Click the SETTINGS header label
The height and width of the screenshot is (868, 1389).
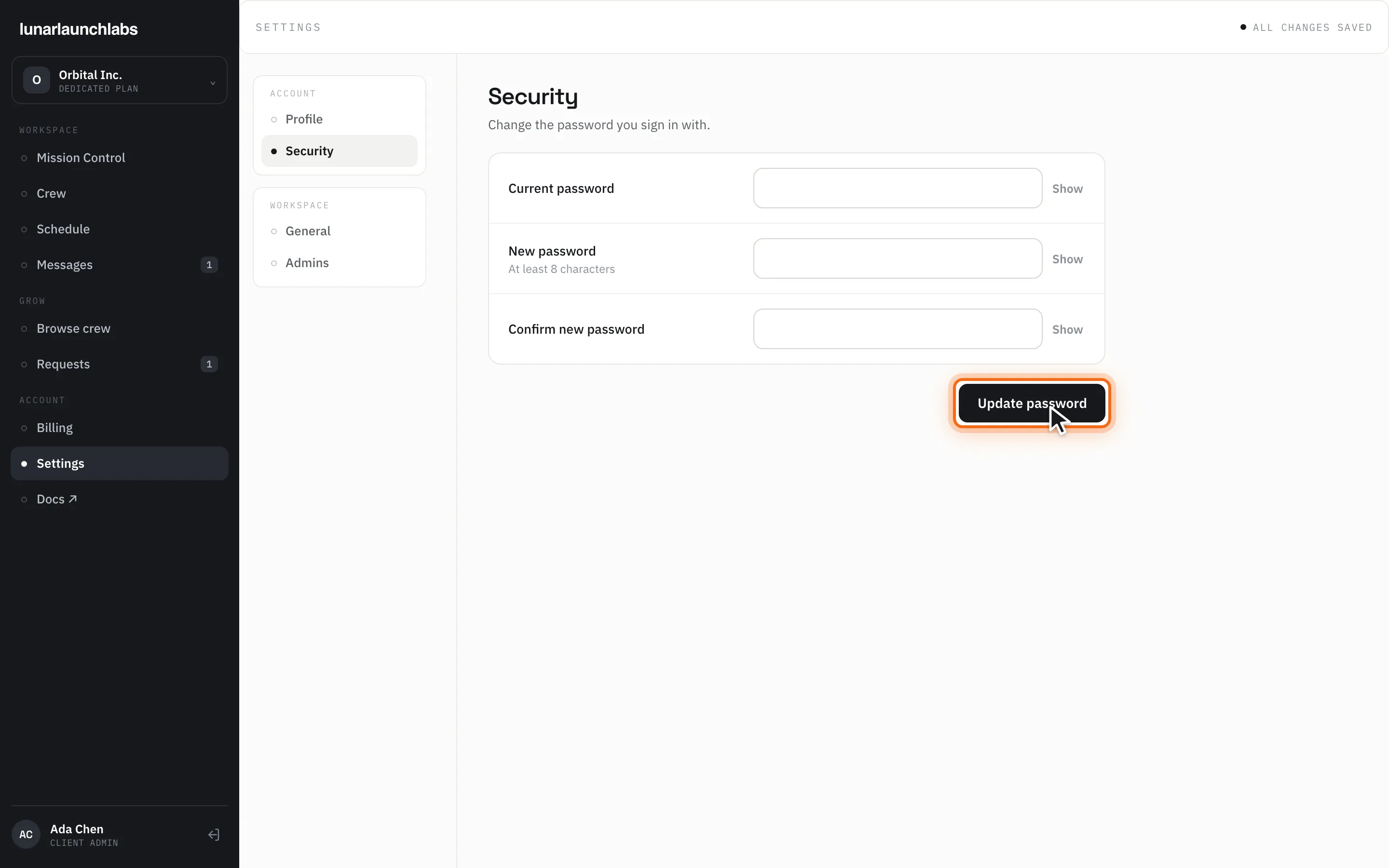click(x=288, y=27)
